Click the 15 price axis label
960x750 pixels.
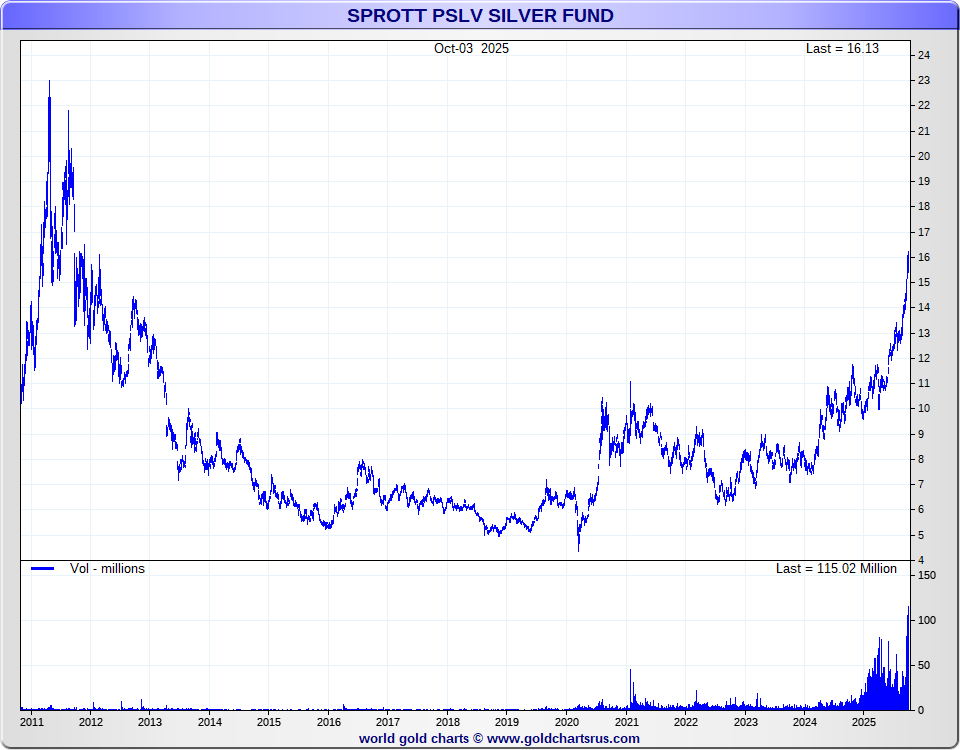(x=924, y=282)
